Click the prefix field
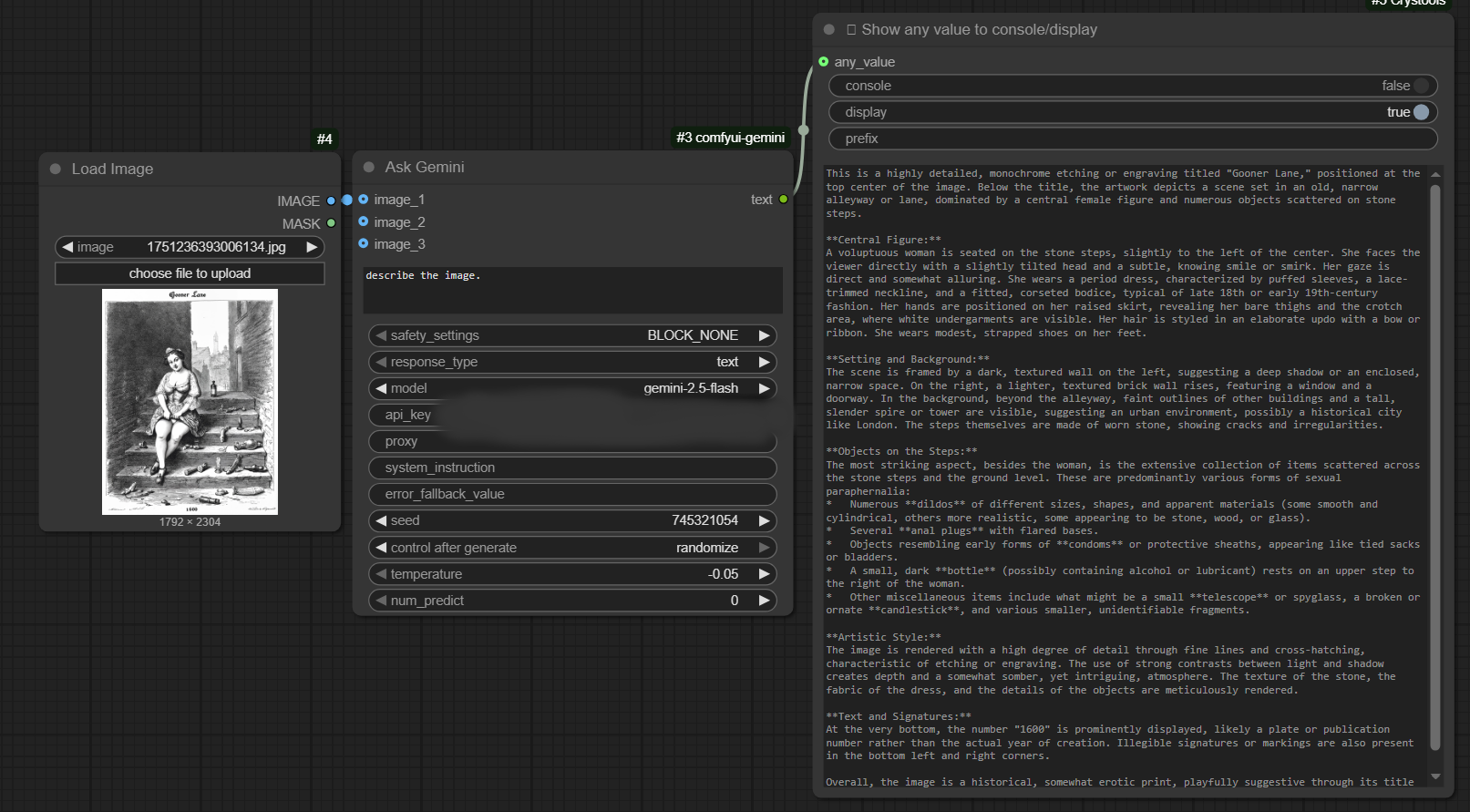 1133,139
